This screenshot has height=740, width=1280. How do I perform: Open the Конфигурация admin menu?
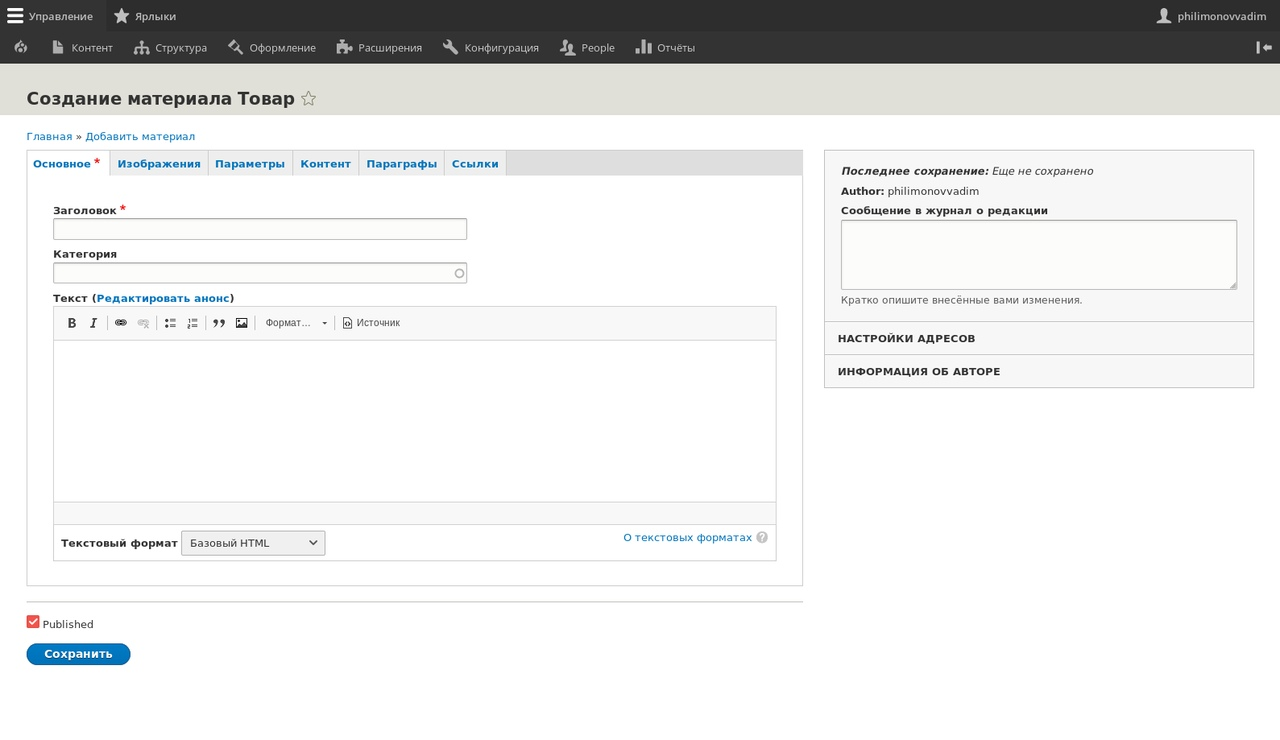pyautogui.click(x=491, y=47)
